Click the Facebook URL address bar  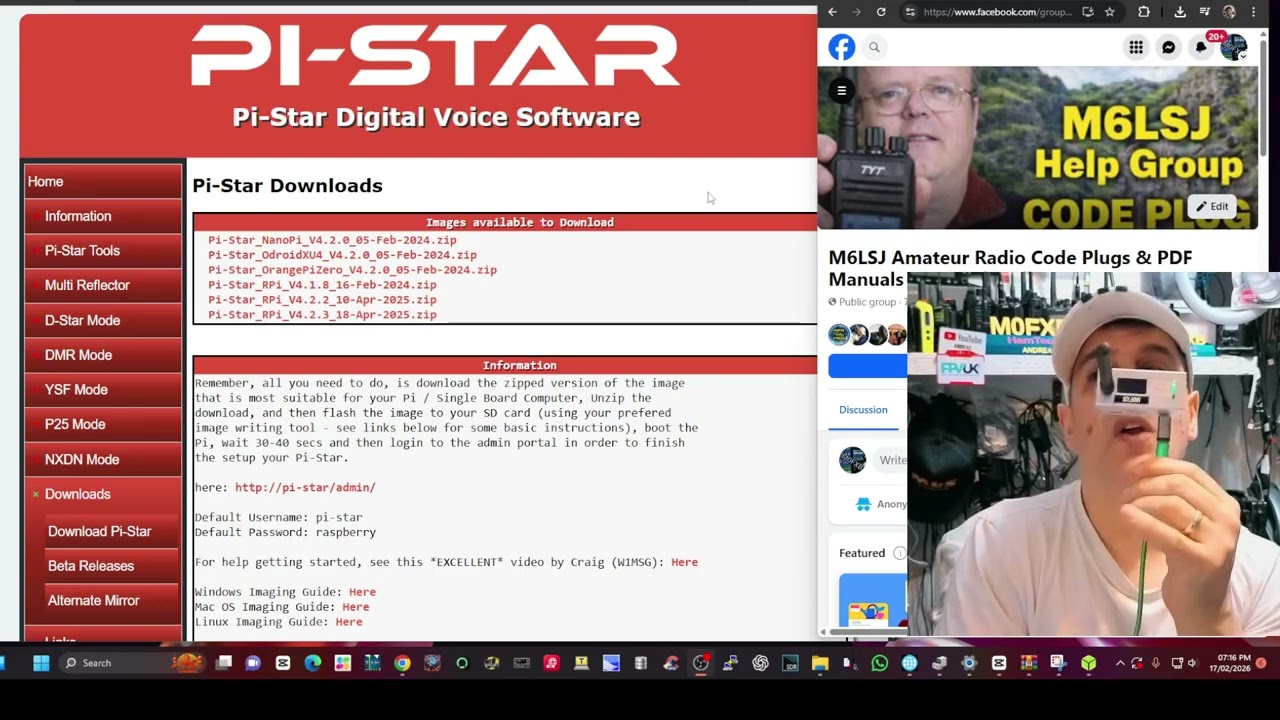996,12
